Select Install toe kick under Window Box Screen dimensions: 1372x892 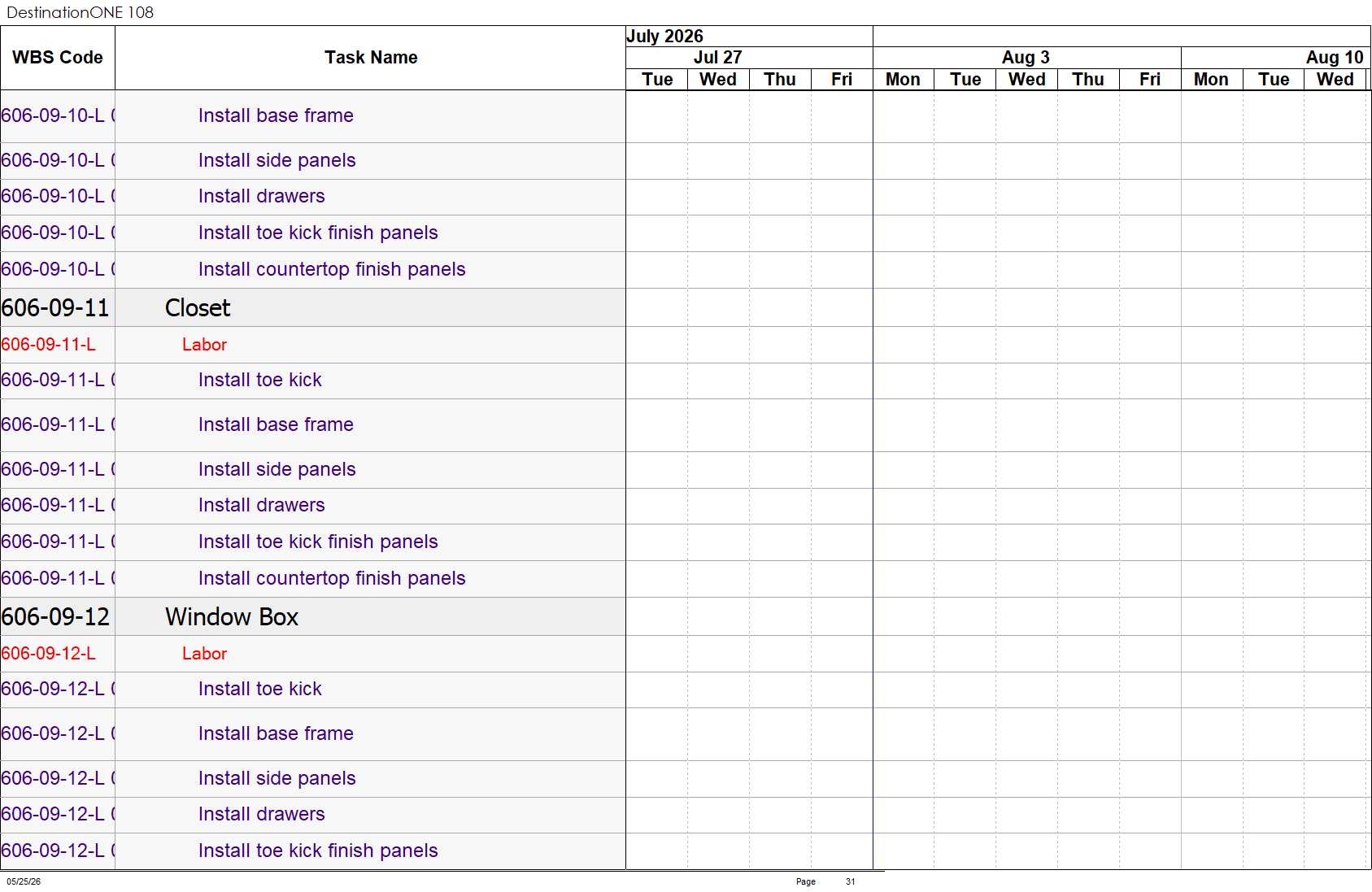260,690
